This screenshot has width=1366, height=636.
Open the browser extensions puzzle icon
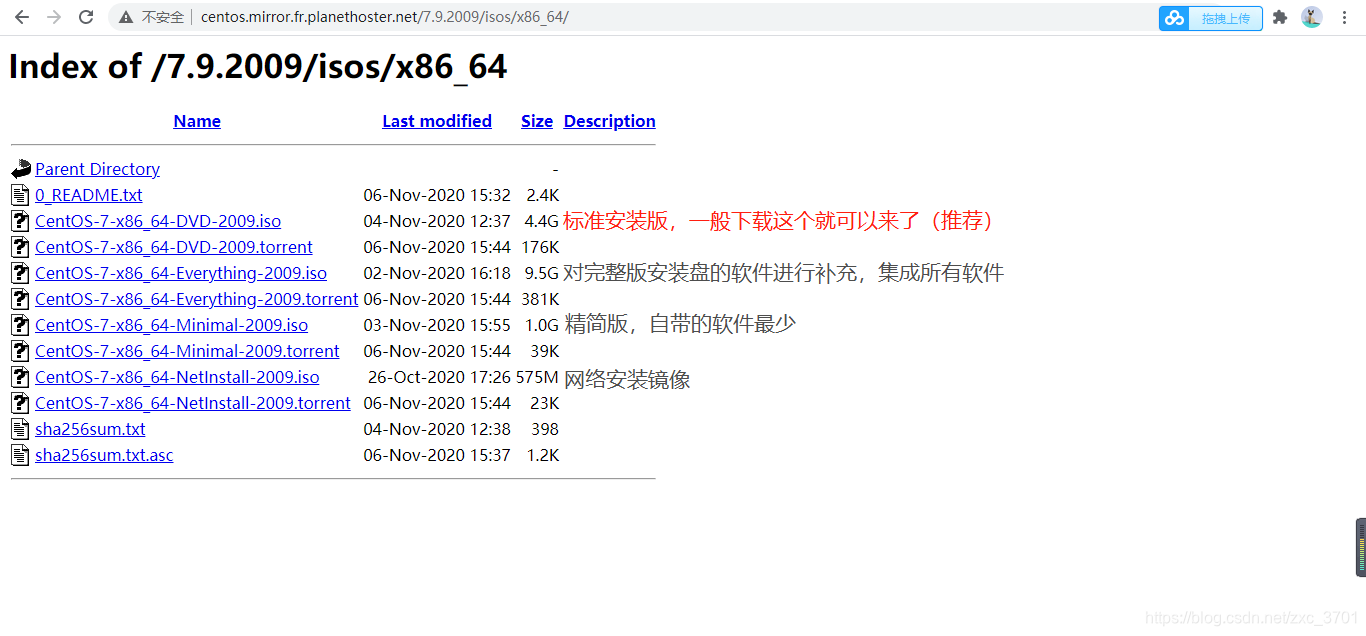[x=1280, y=17]
